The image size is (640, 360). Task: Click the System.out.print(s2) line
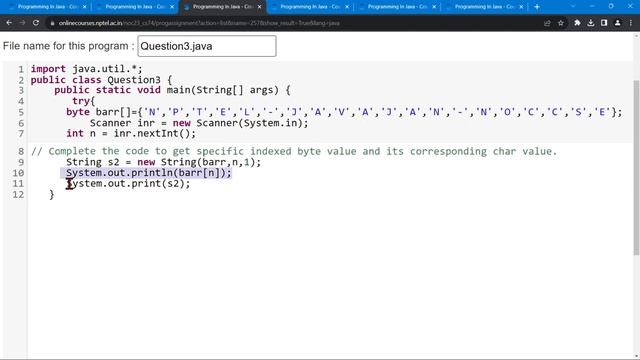pos(128,184)
